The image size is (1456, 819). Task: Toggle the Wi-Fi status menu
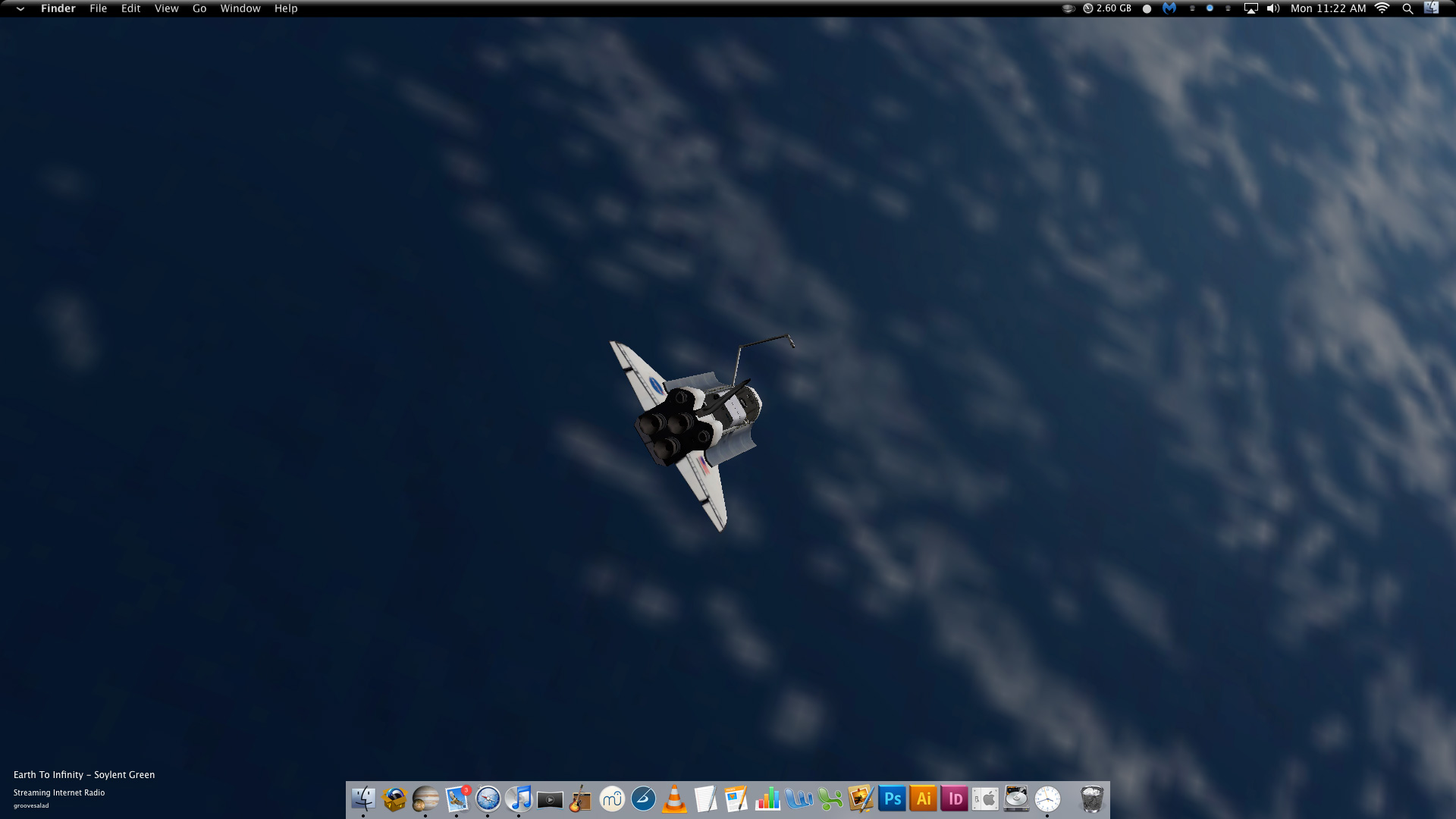(x=1382, y=8)
